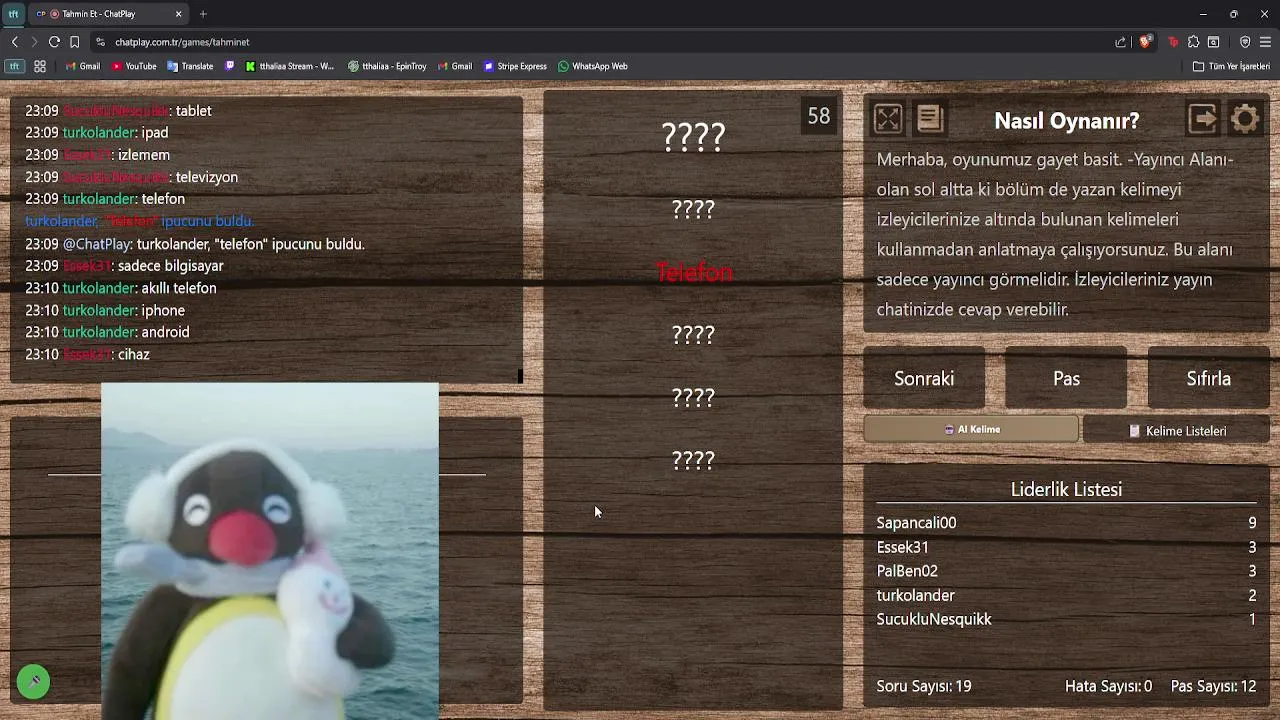Click the Soru Sayısı: 19 counter
Viewport: 1280px width, 720px height.
[x=924, y=686]
